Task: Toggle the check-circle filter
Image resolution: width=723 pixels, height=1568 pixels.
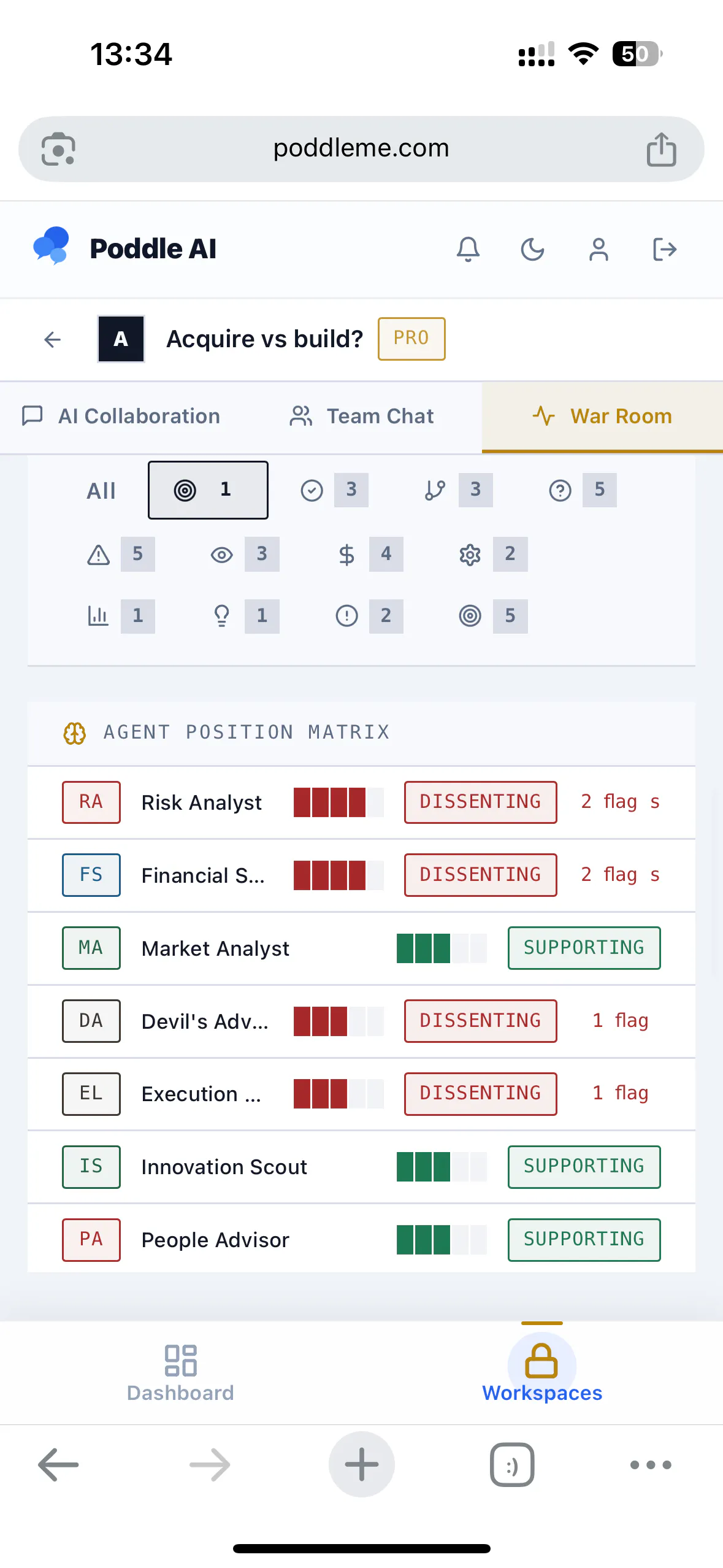Action: pyautogui.click(x=334, y=490)
